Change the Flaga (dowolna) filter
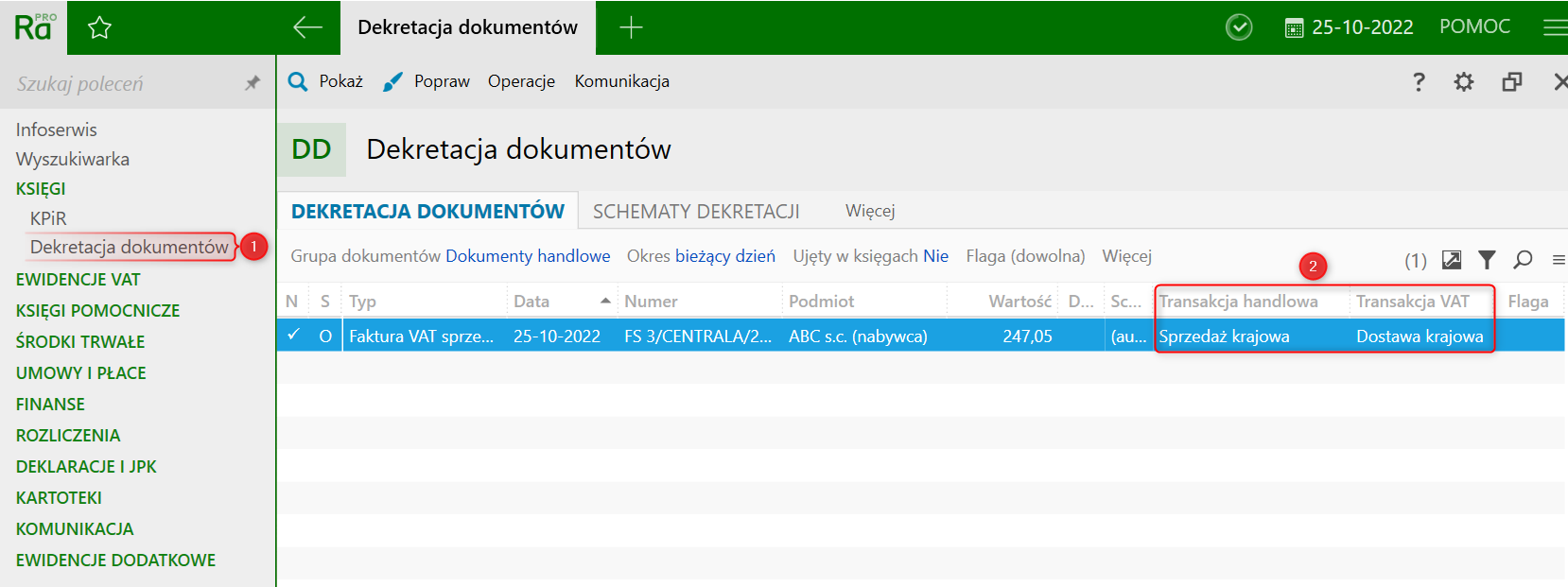Screen dimensions: 1568x587 coord(1025,256)
